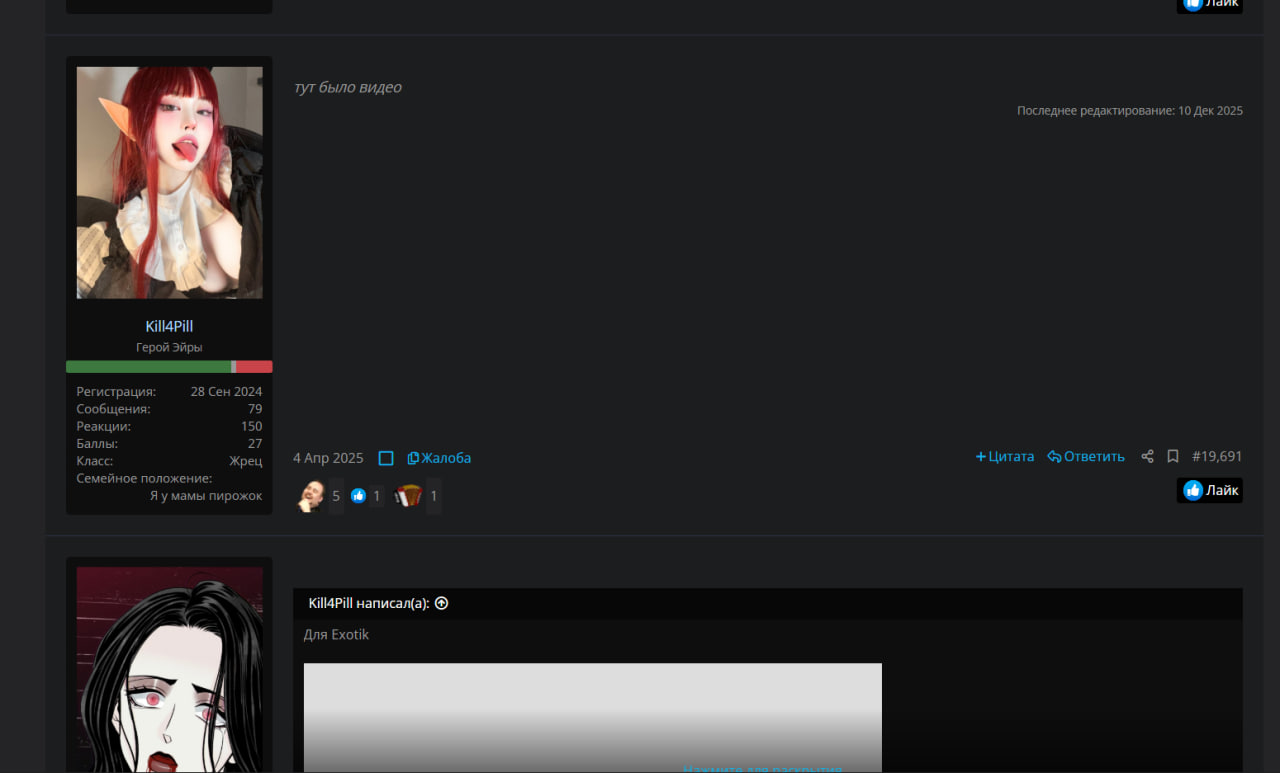Open the #19,691 post permalink
The width and height of the screenshot is (1280, 773).
(x=1217, y=457)
